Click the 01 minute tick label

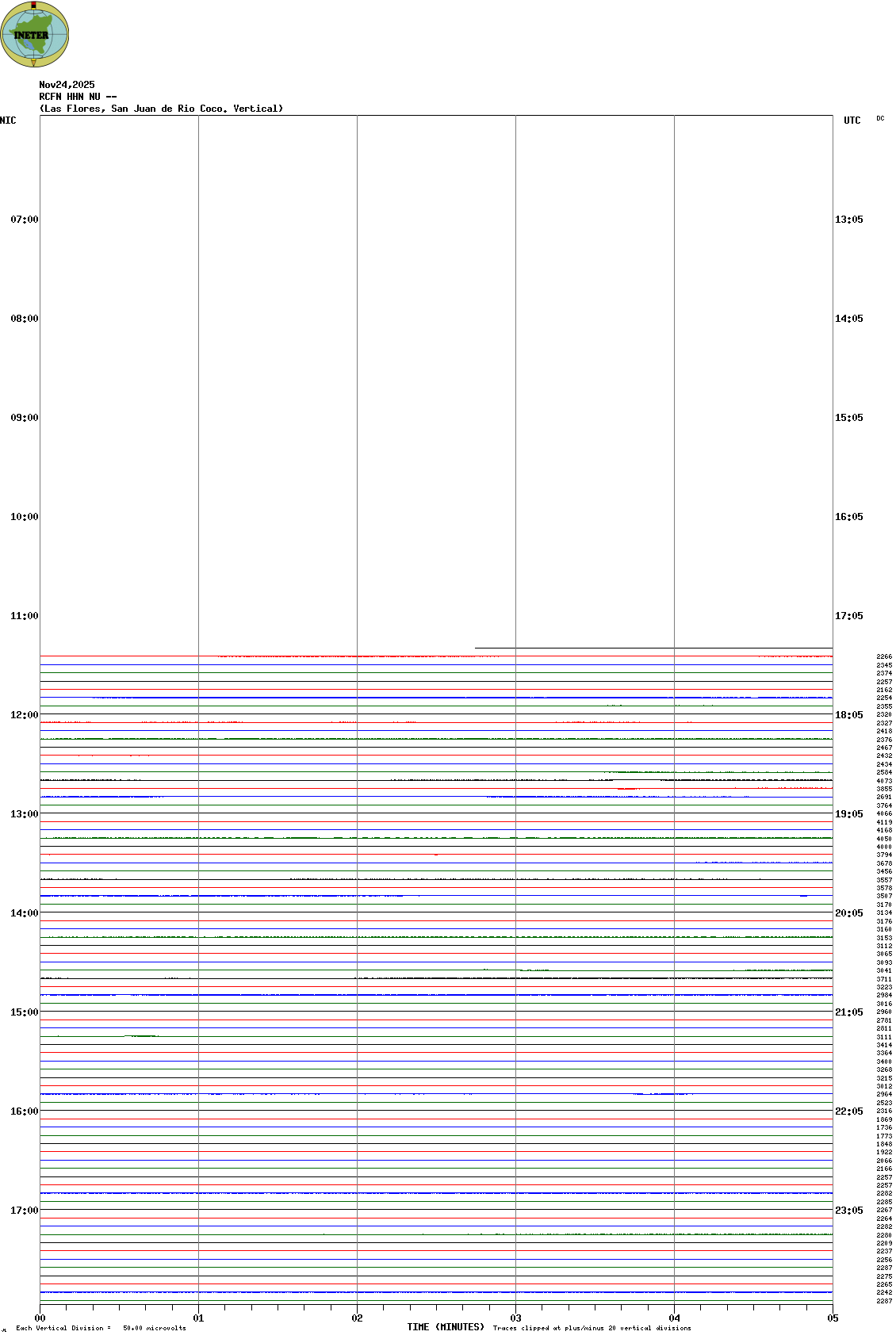pos(199,1318)
